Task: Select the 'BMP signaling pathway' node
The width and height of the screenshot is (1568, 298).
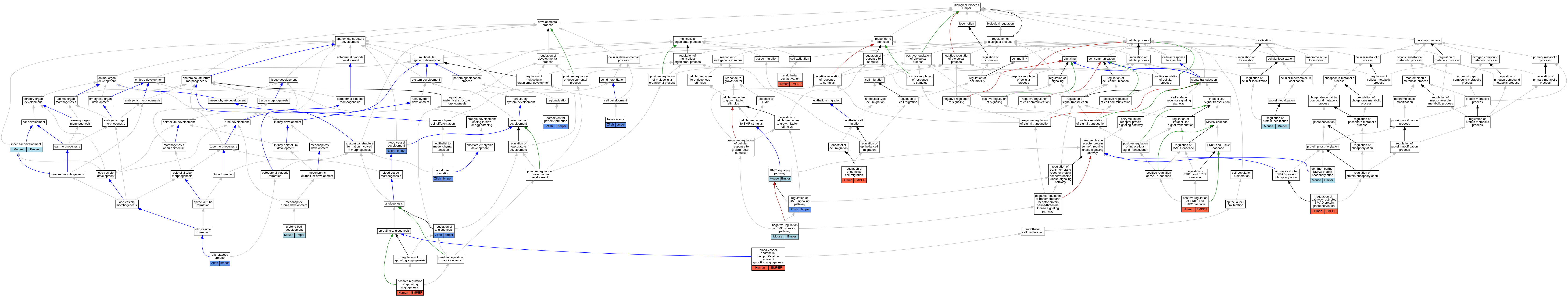Action: coord(780,175)
